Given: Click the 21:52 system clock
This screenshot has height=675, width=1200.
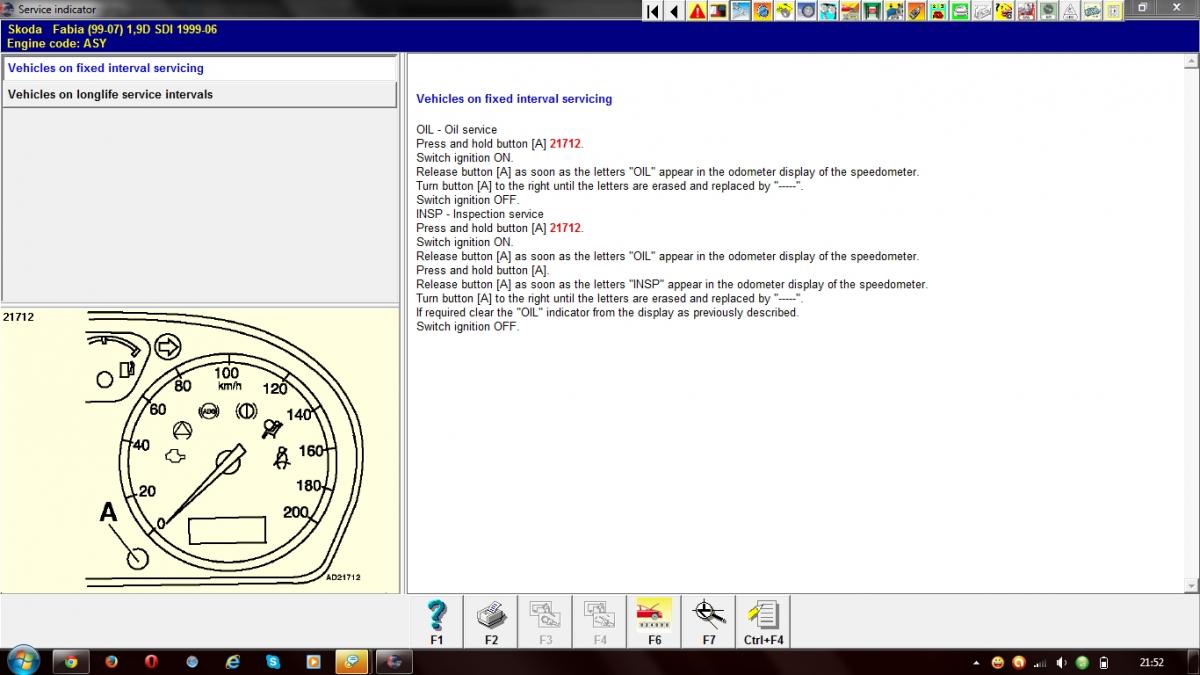Looking at the screenshot, I should click(x=1152, y=662).
